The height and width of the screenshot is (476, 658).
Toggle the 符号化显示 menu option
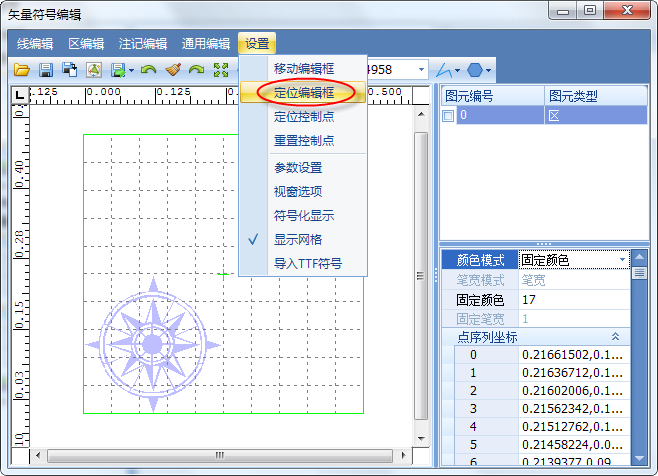303,215
